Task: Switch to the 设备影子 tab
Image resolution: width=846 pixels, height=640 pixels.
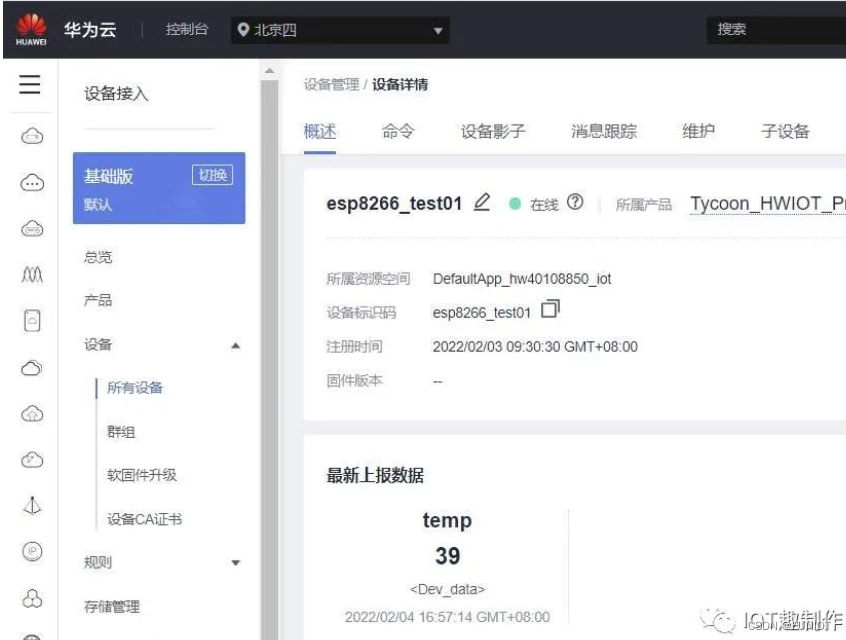Action: (493, 131)
